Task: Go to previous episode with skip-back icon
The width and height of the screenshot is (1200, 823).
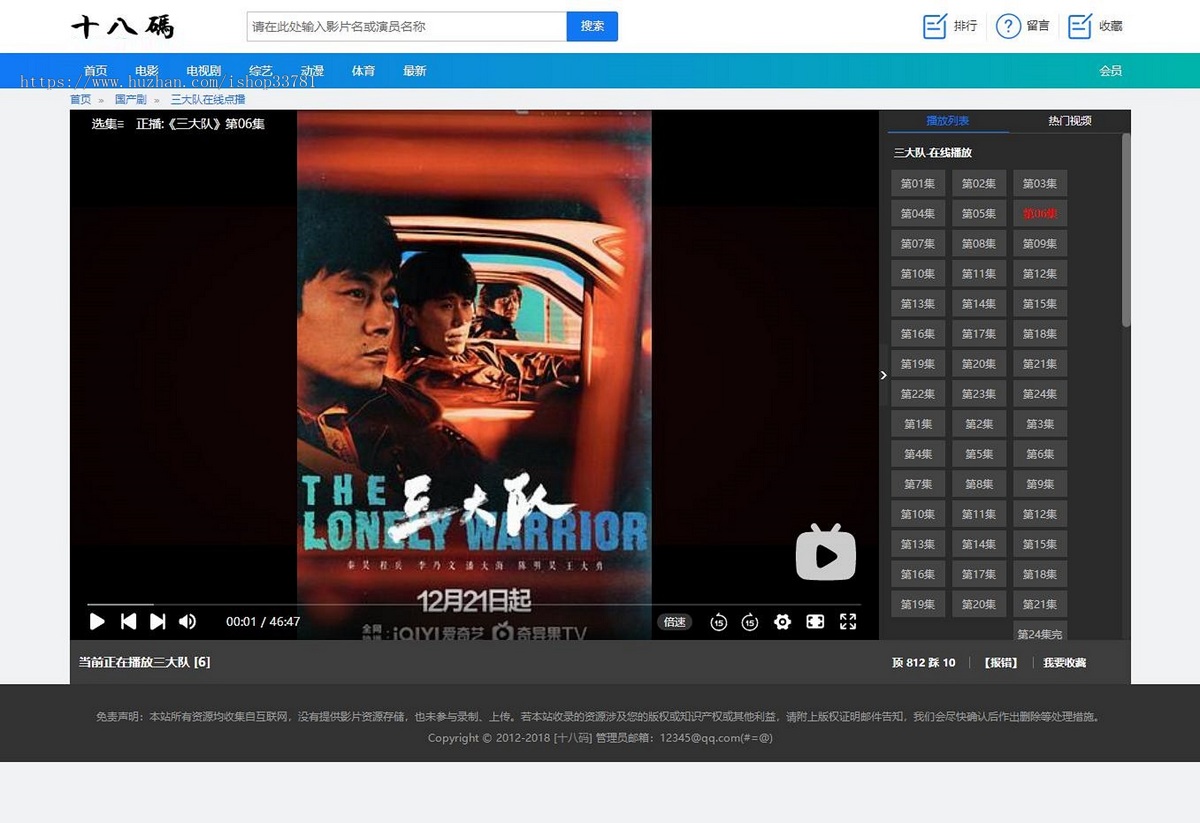Action: [x=128, y=621]
